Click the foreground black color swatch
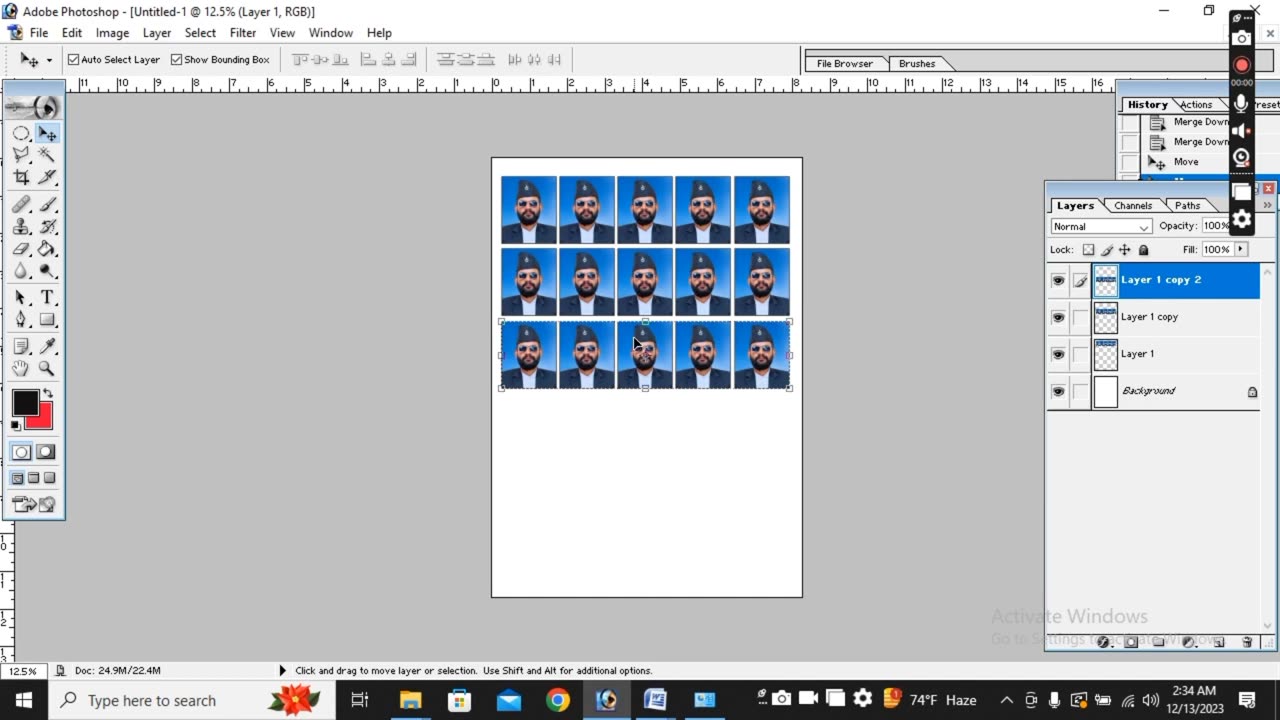 point(25,403)
